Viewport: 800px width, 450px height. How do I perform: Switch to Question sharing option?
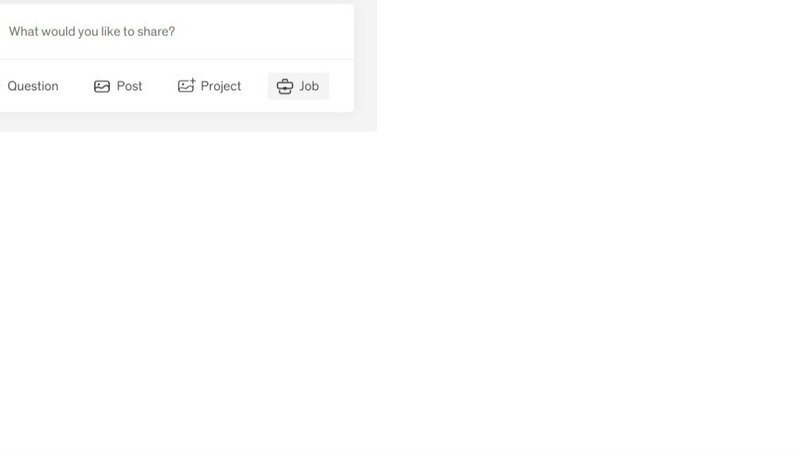pos(33,86)
